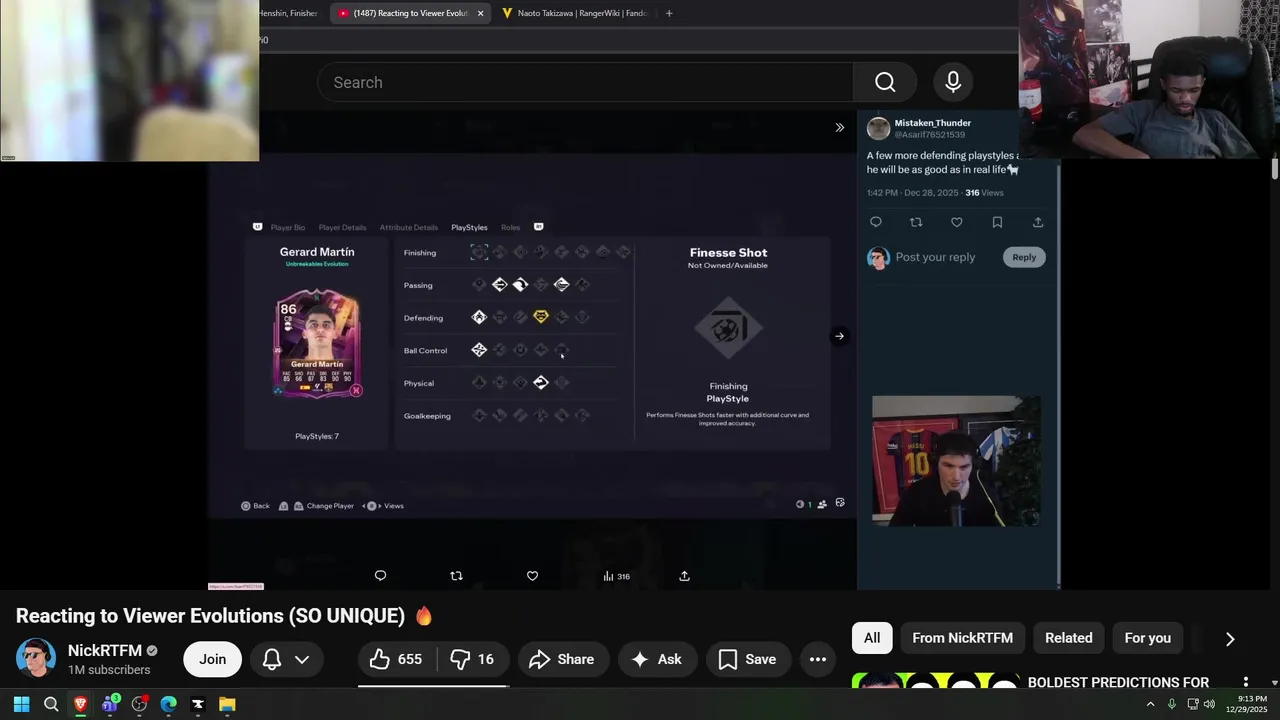Viewport: 1280px width, 720px height.
Task: Open Windows taskbar search
Action: pyautogui.click(x=51, y=704)
